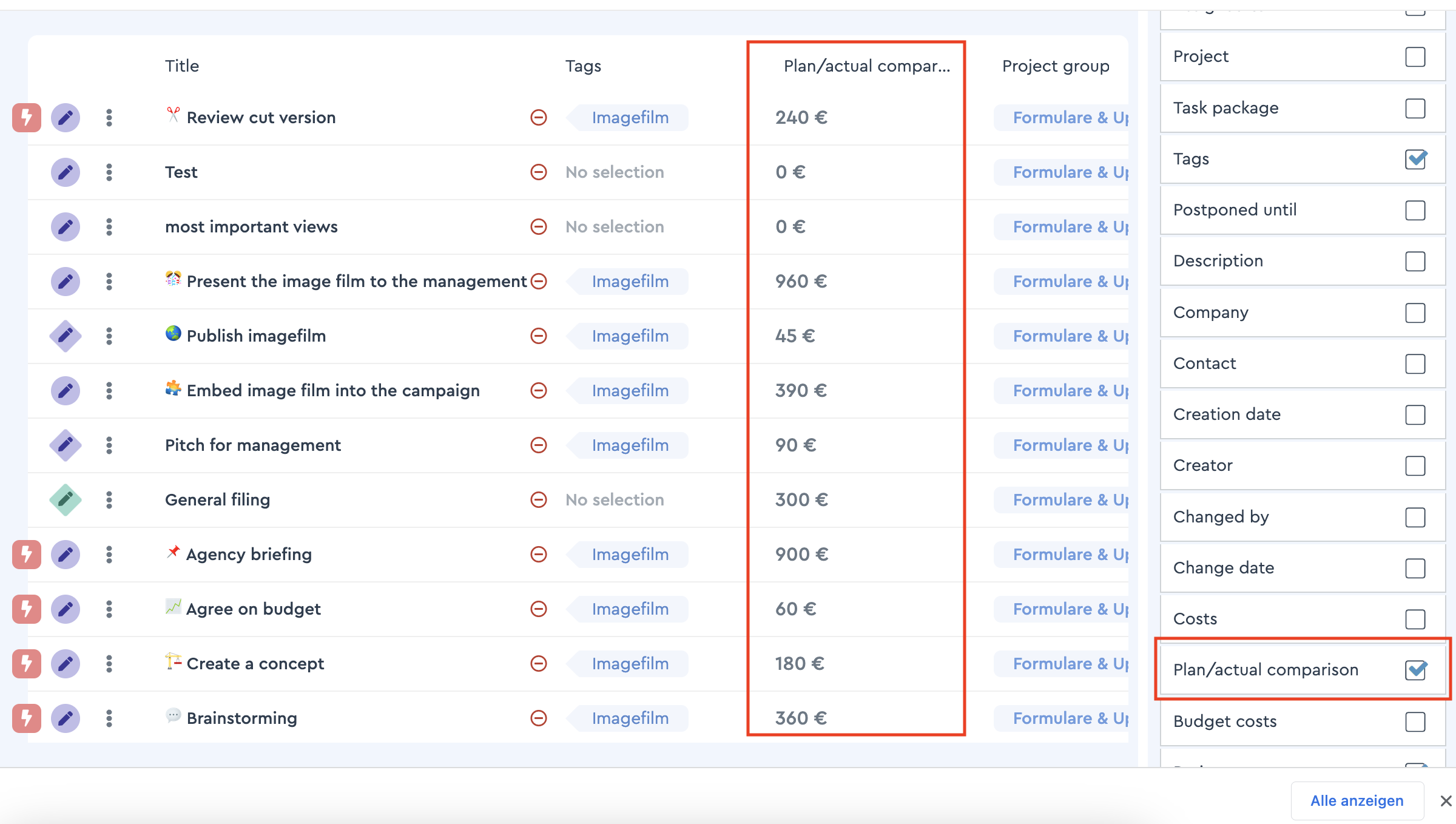Viewport: 1456px width, 824px height.
Task: Enable the Change date checkbox
Action: [x=1415, y=568]
